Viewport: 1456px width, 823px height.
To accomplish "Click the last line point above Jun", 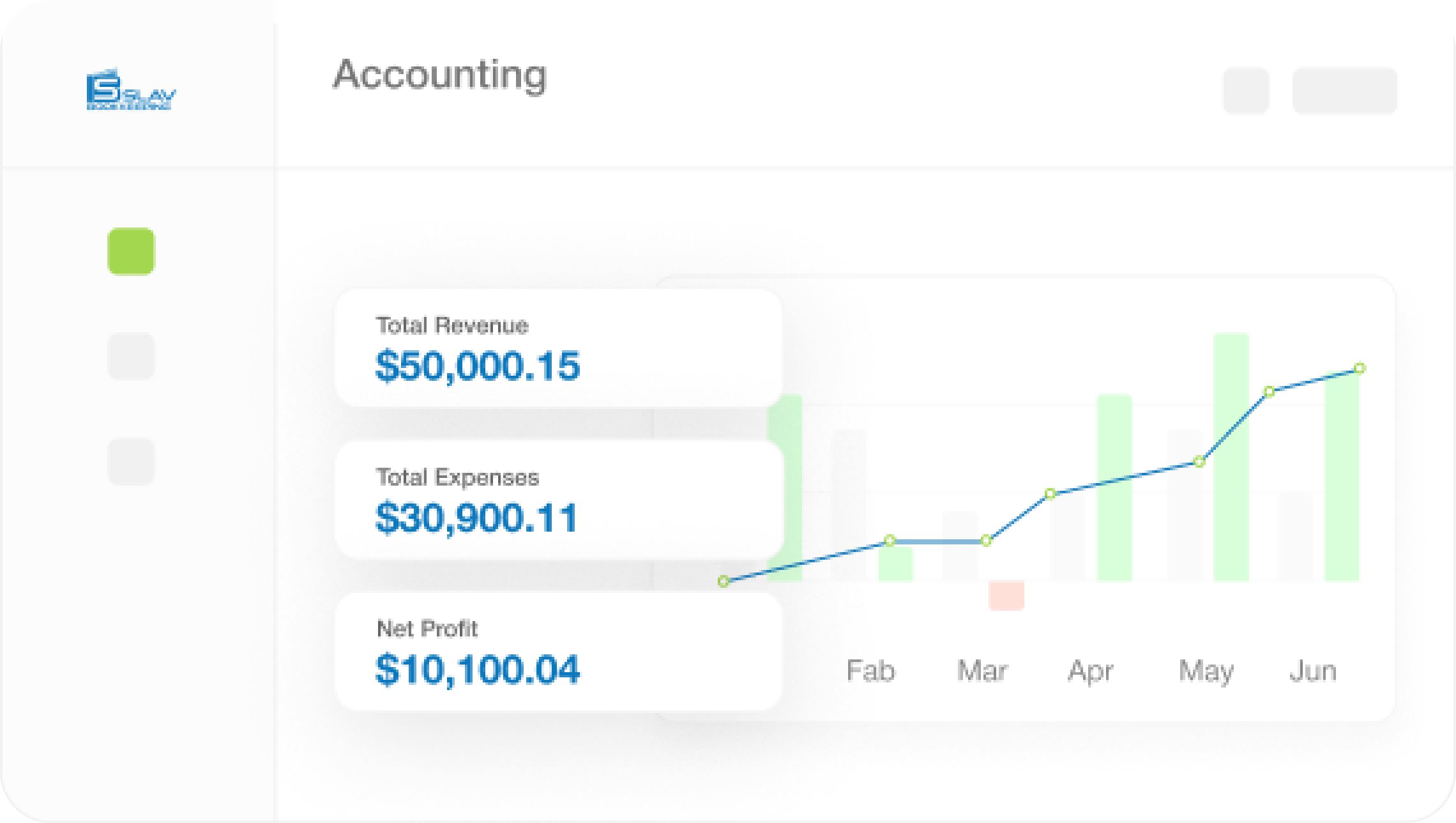I will click(1360, 368).
